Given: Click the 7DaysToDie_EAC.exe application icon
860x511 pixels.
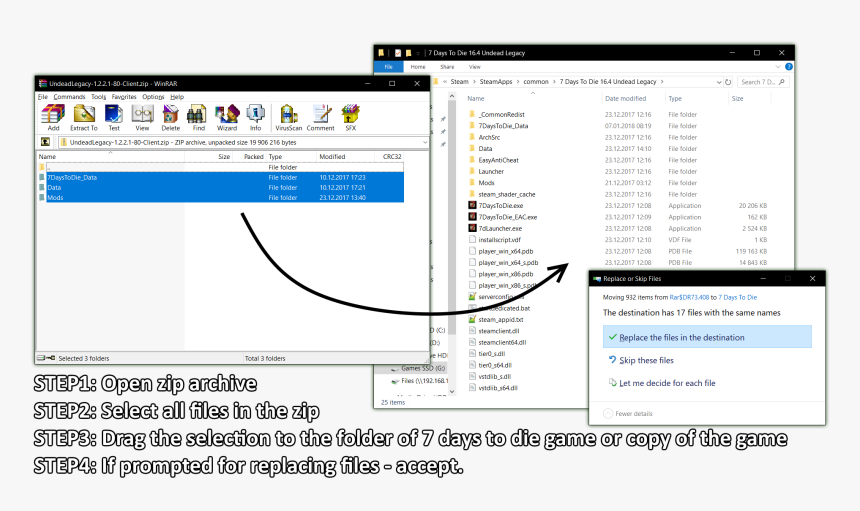Looking at the screenshot, I should [x=472, y=217].
